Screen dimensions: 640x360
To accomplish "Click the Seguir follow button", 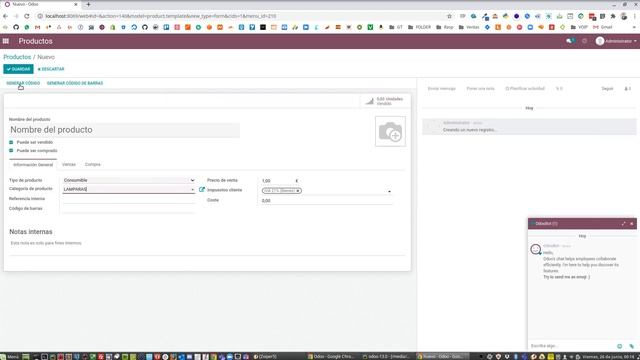I will tap(607, 89).
